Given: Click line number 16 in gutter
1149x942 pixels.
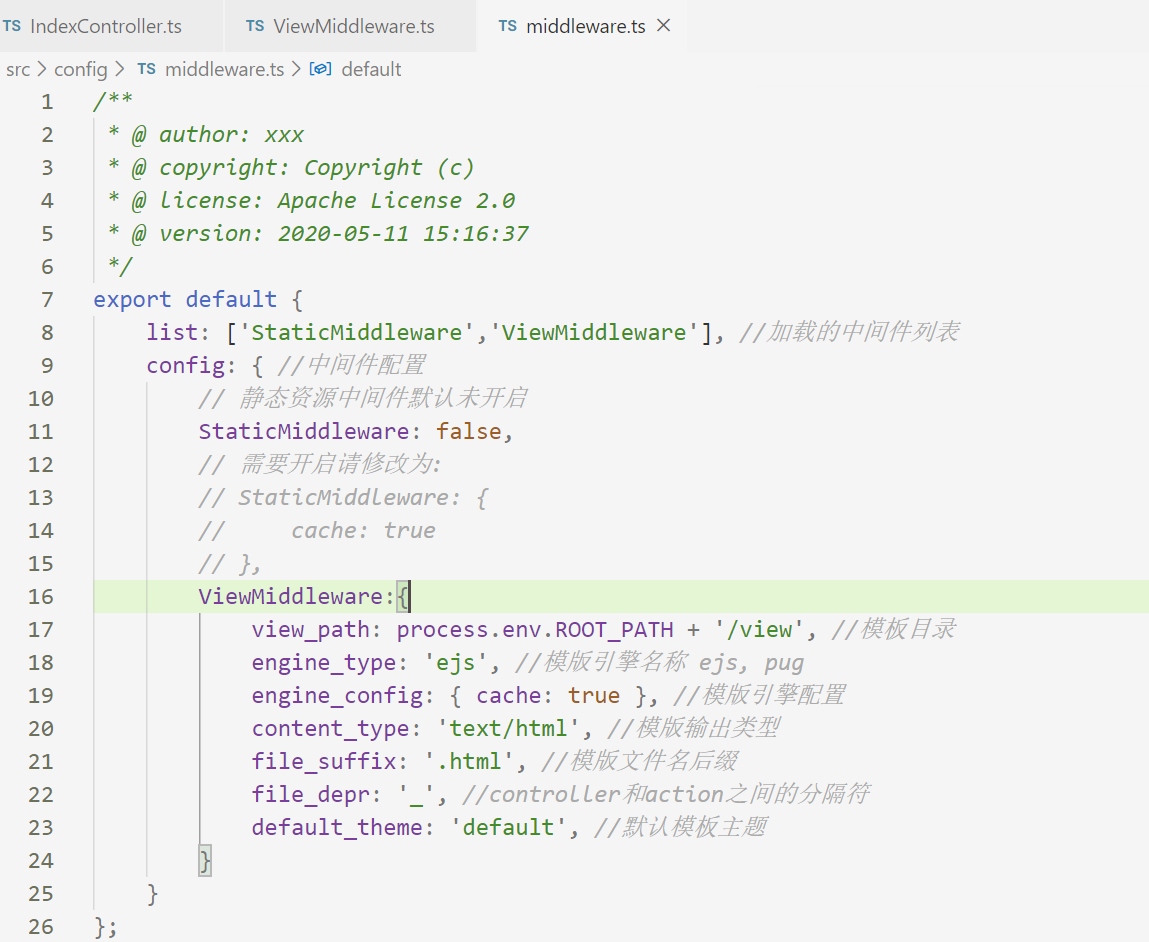Looking at the screenshot, I should click(40, 597).
